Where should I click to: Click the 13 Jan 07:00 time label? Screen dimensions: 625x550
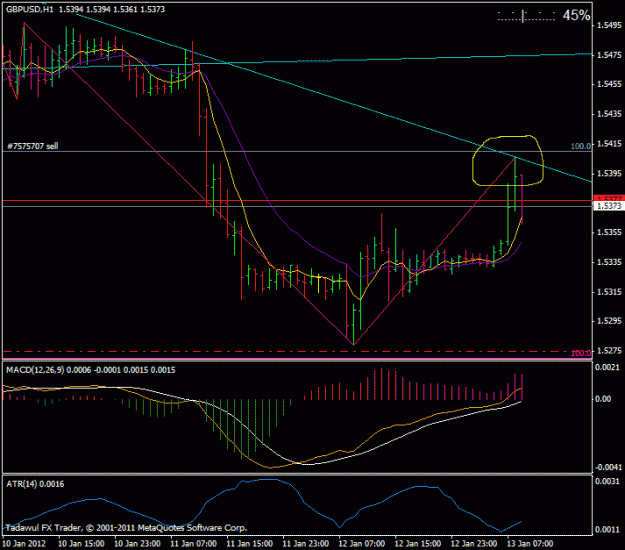pos(530,544)
